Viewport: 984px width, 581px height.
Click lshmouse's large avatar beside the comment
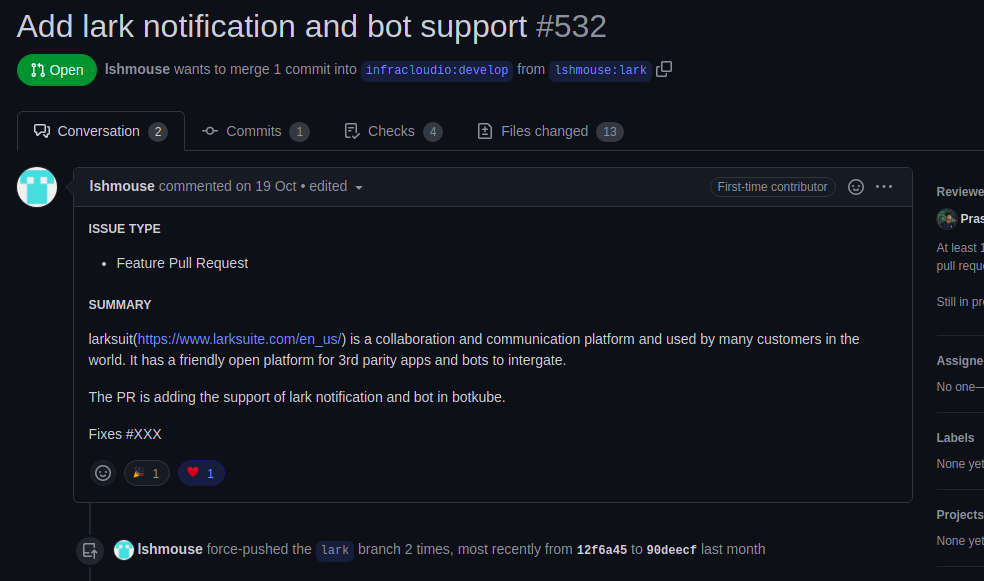coord(37,187)
